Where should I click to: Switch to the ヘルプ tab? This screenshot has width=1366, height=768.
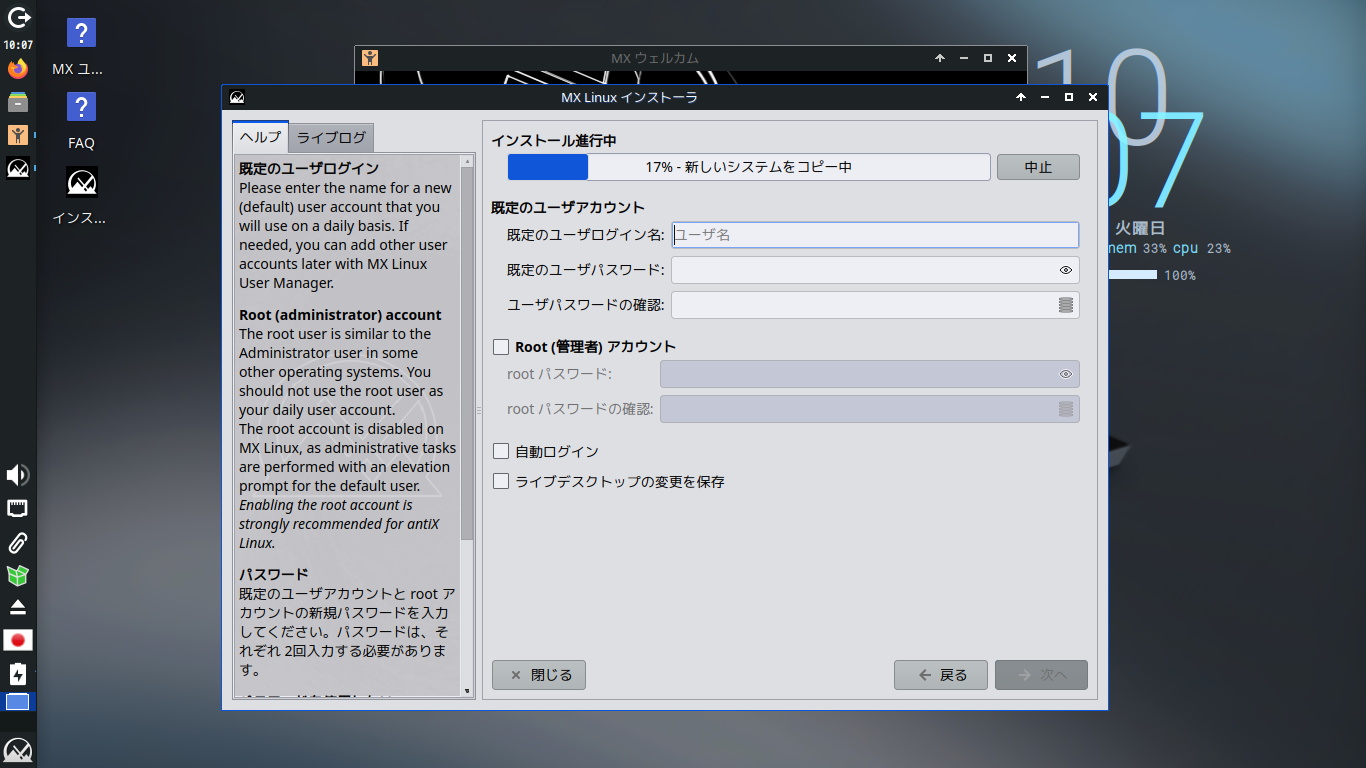260,137
